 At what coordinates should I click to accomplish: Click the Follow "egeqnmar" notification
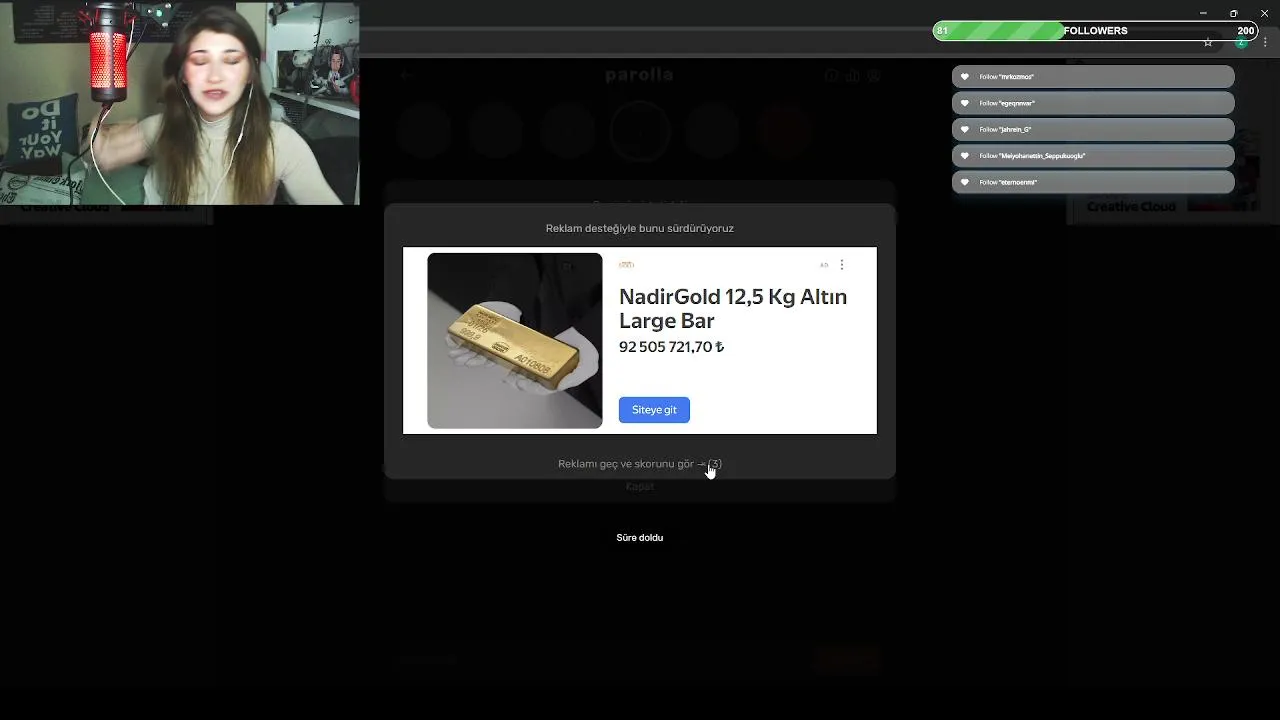1093,103
